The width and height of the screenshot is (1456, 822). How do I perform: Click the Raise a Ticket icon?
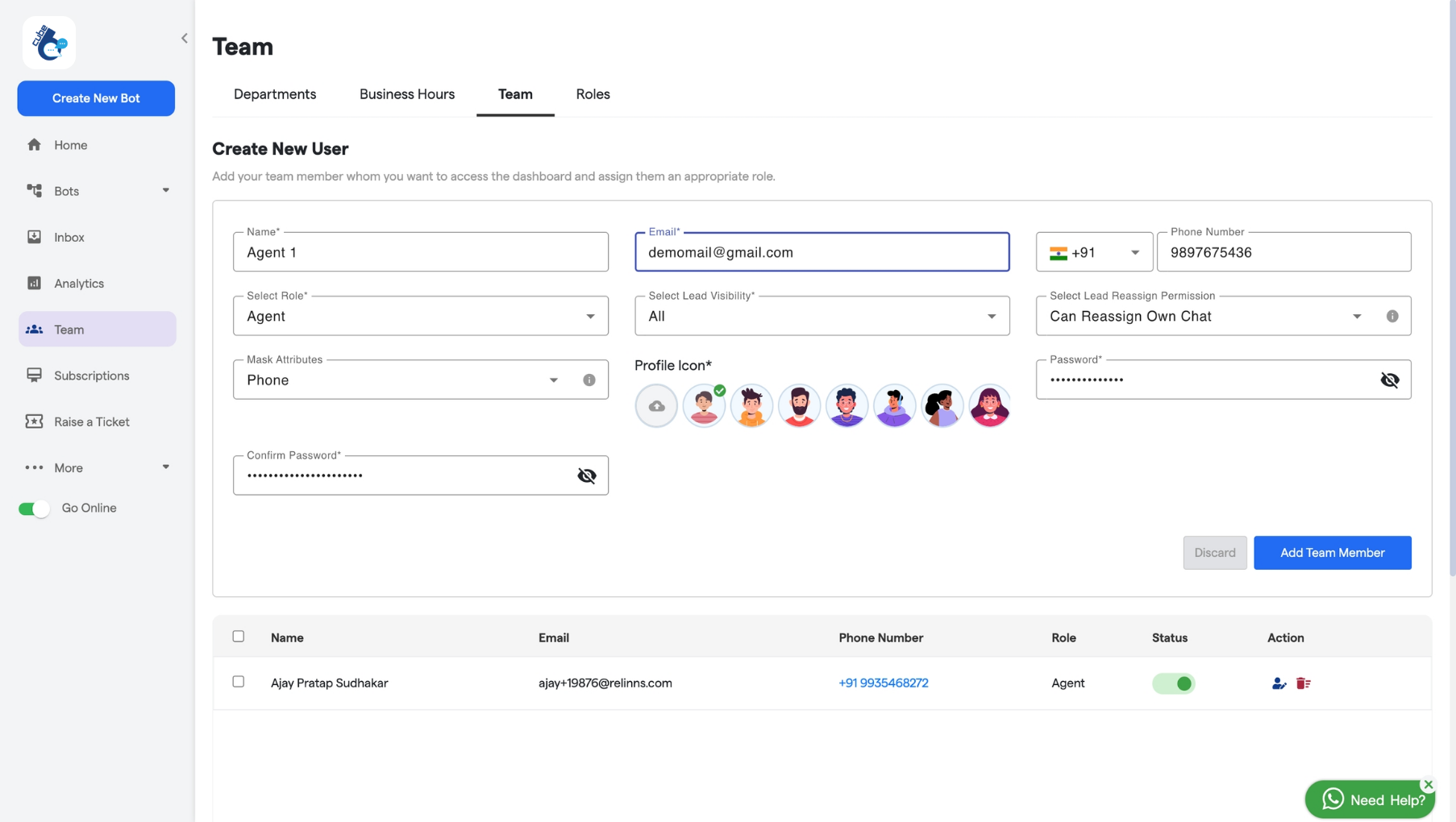[x=34, y=421]
